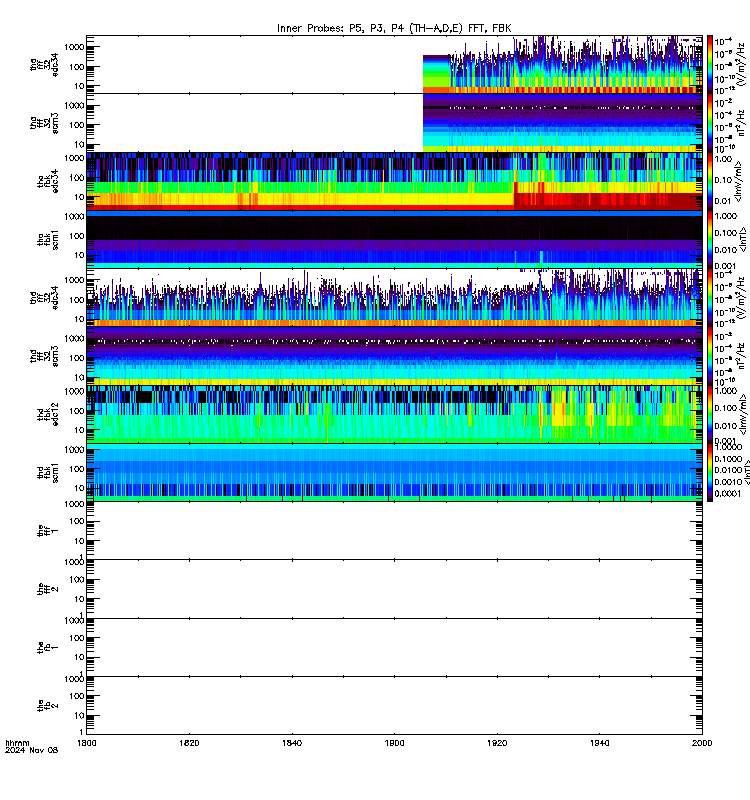Select the 'the fff 2' panel label
This screenshot has width=750, height=800.
point(48,589)
